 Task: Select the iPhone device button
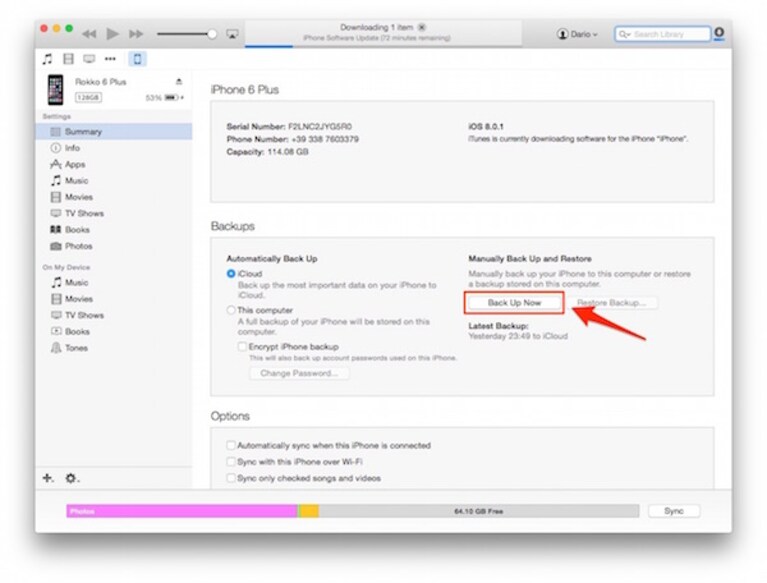point(137,59)
